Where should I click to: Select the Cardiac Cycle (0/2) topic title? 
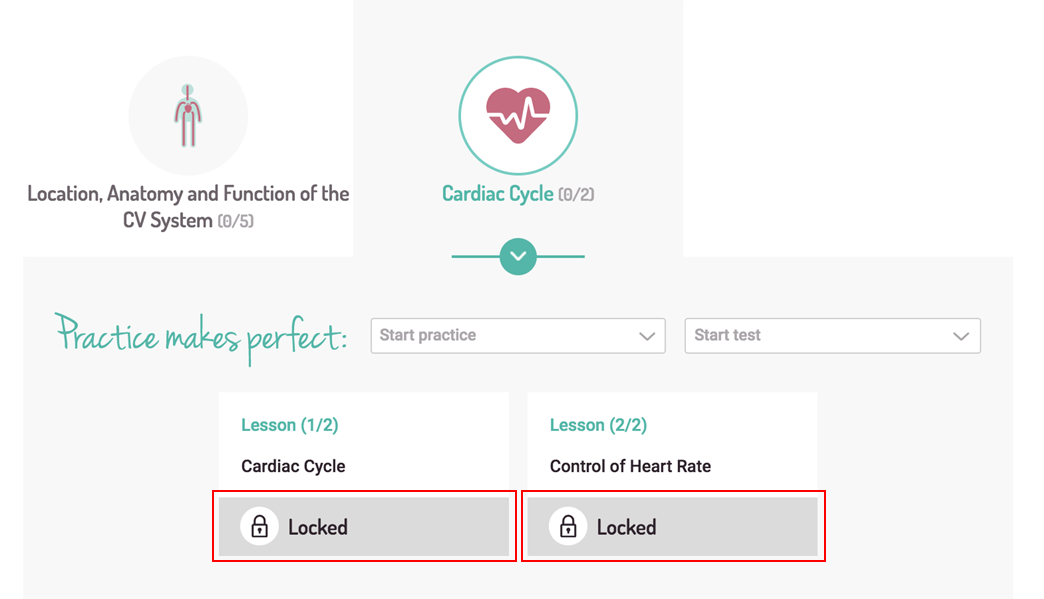[x=518, y=194]
